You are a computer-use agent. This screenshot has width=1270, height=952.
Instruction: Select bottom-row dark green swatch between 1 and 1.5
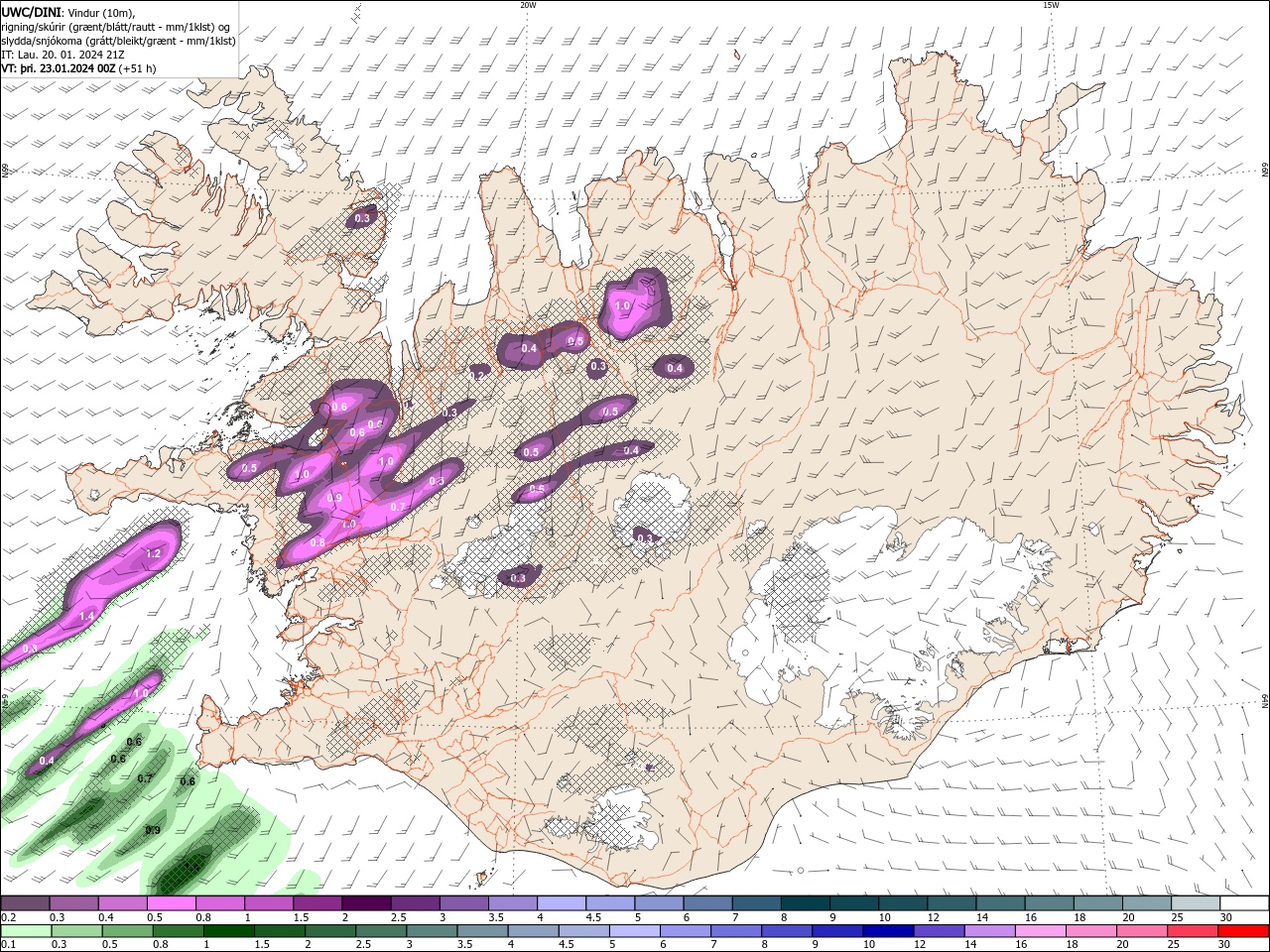229,930
